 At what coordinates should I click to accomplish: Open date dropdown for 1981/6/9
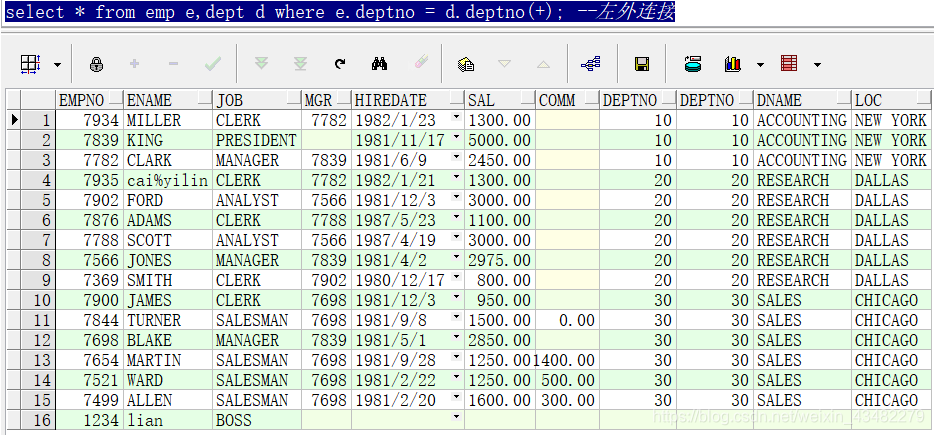click(457, 158)
